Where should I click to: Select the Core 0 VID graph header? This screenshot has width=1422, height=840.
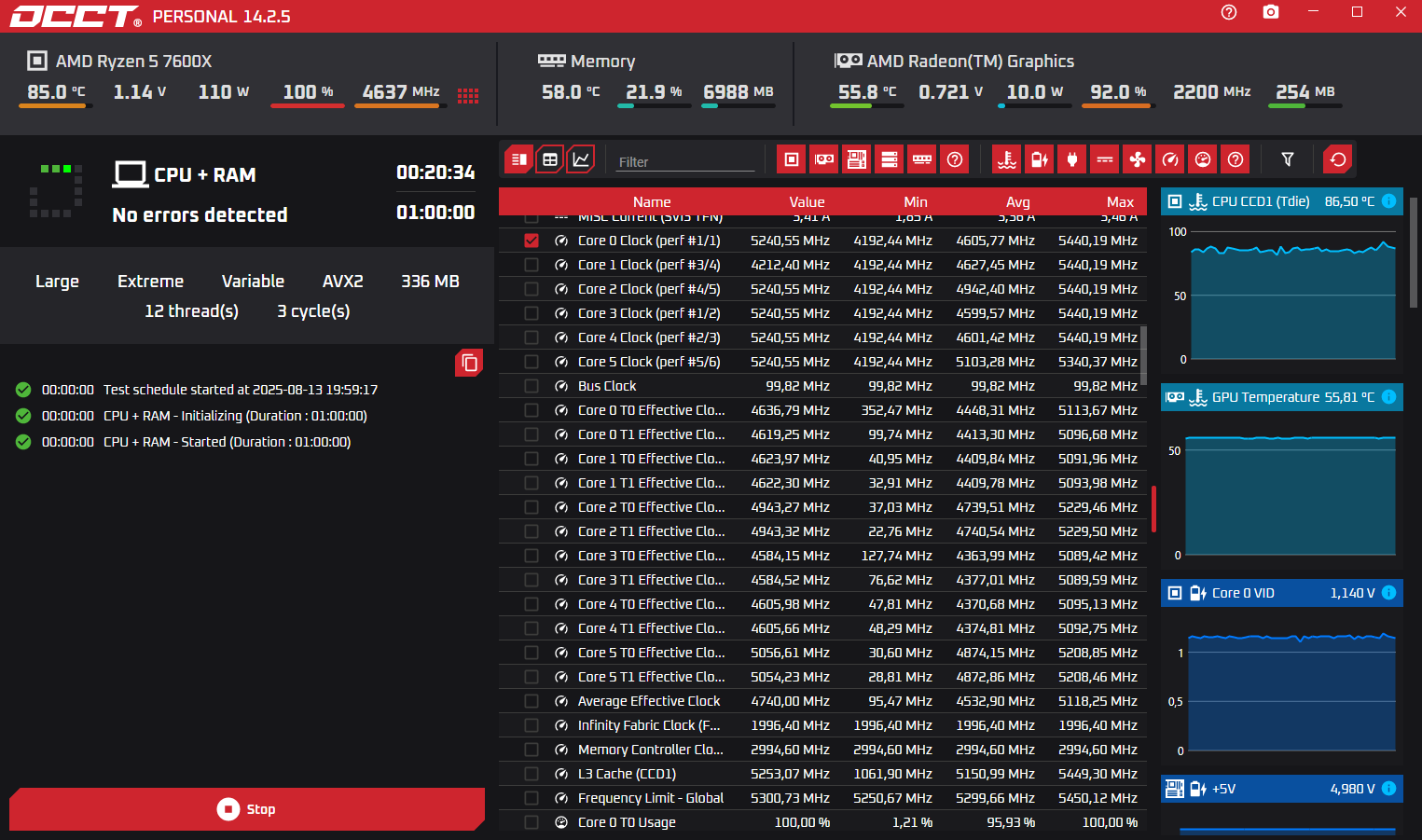coord(1282,592)
